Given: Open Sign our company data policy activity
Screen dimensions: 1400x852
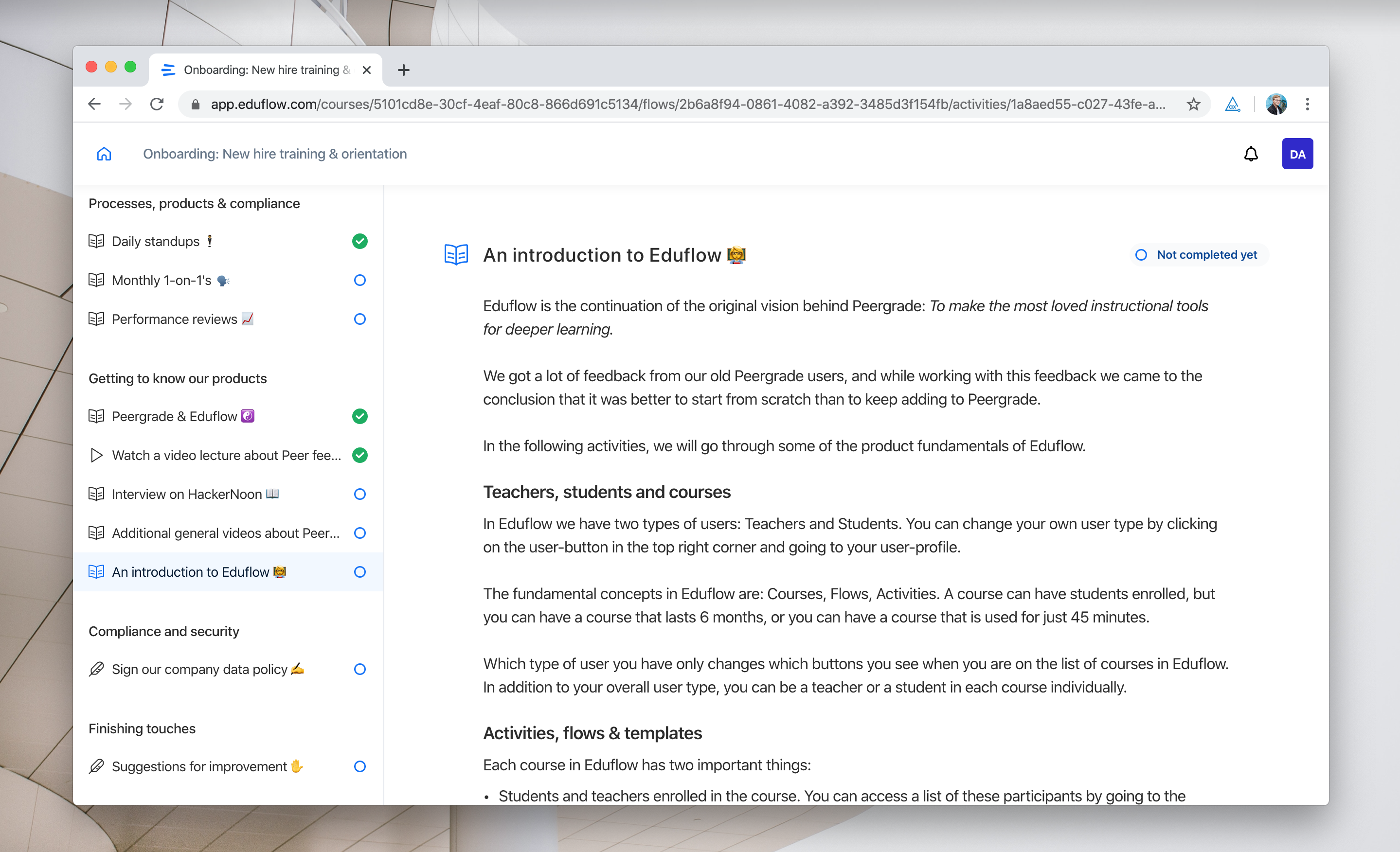Looking at the screenshot, I should coord(228,669).
